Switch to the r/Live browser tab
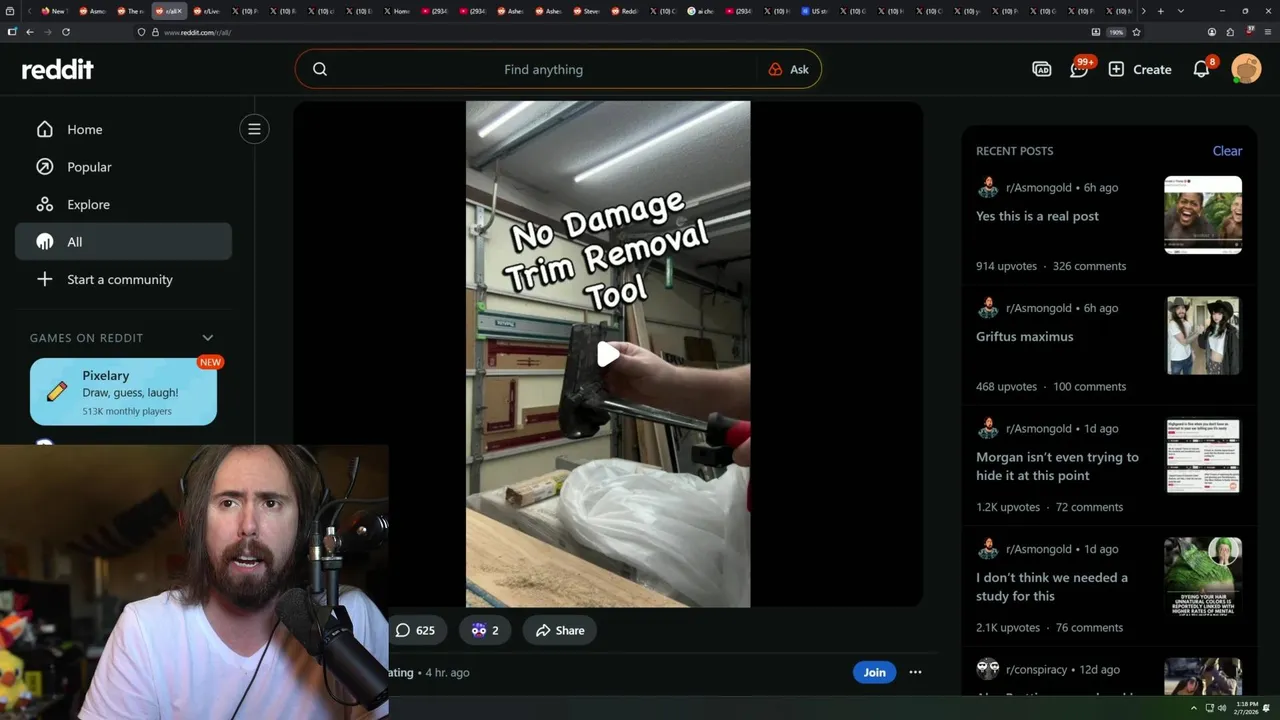This screenshot has width=1280, height=720. [207, 11]
